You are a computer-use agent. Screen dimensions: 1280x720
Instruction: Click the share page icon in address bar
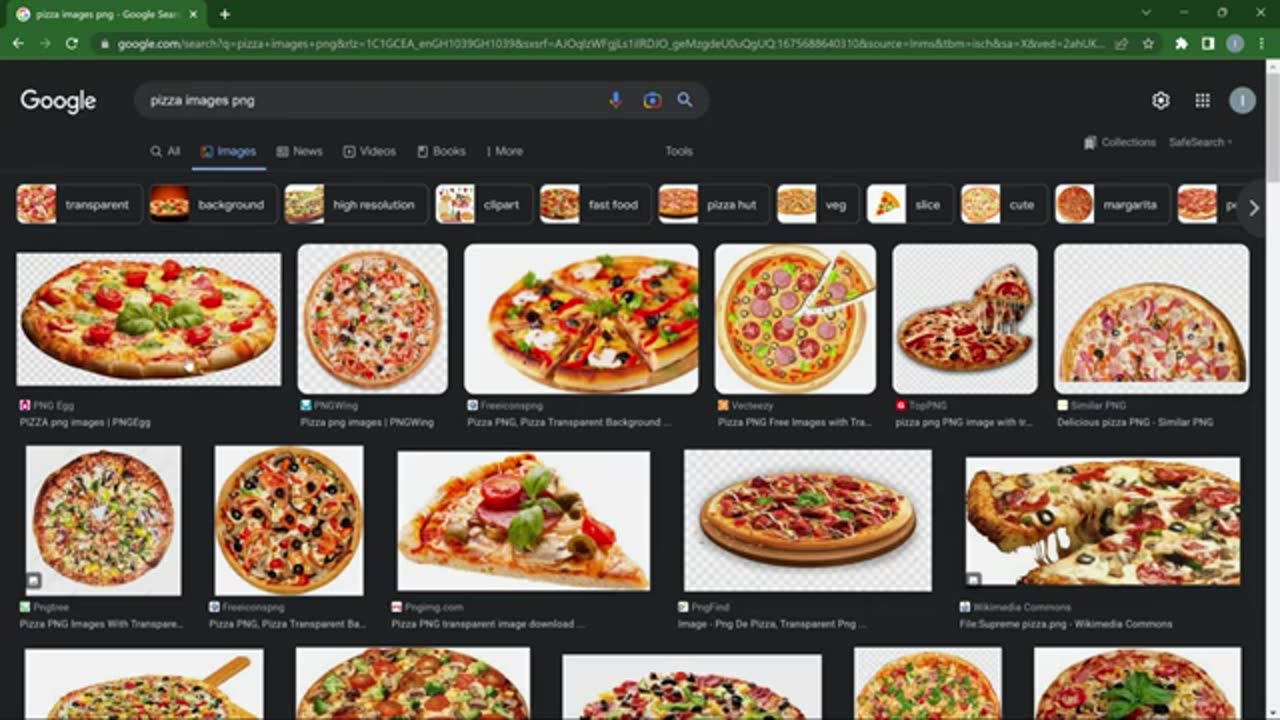[x=1122, y=44]
